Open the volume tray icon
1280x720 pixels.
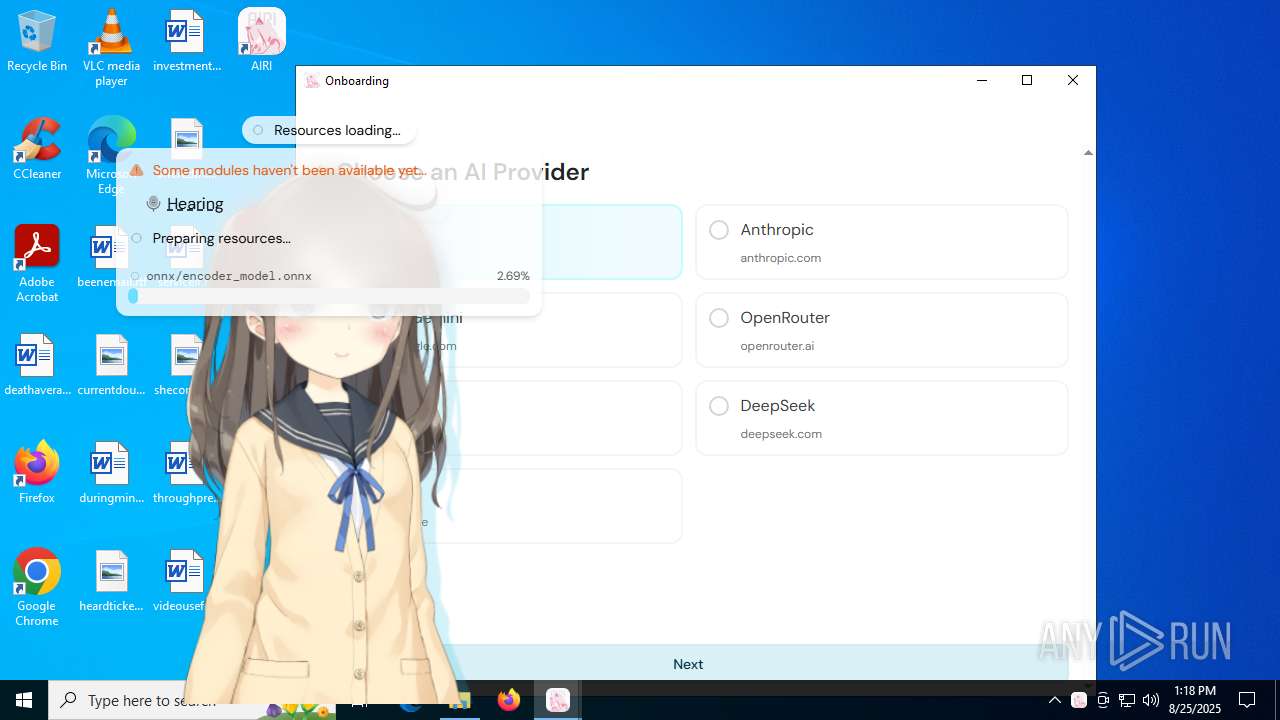pyautogui.click(x=1151, y=700)
